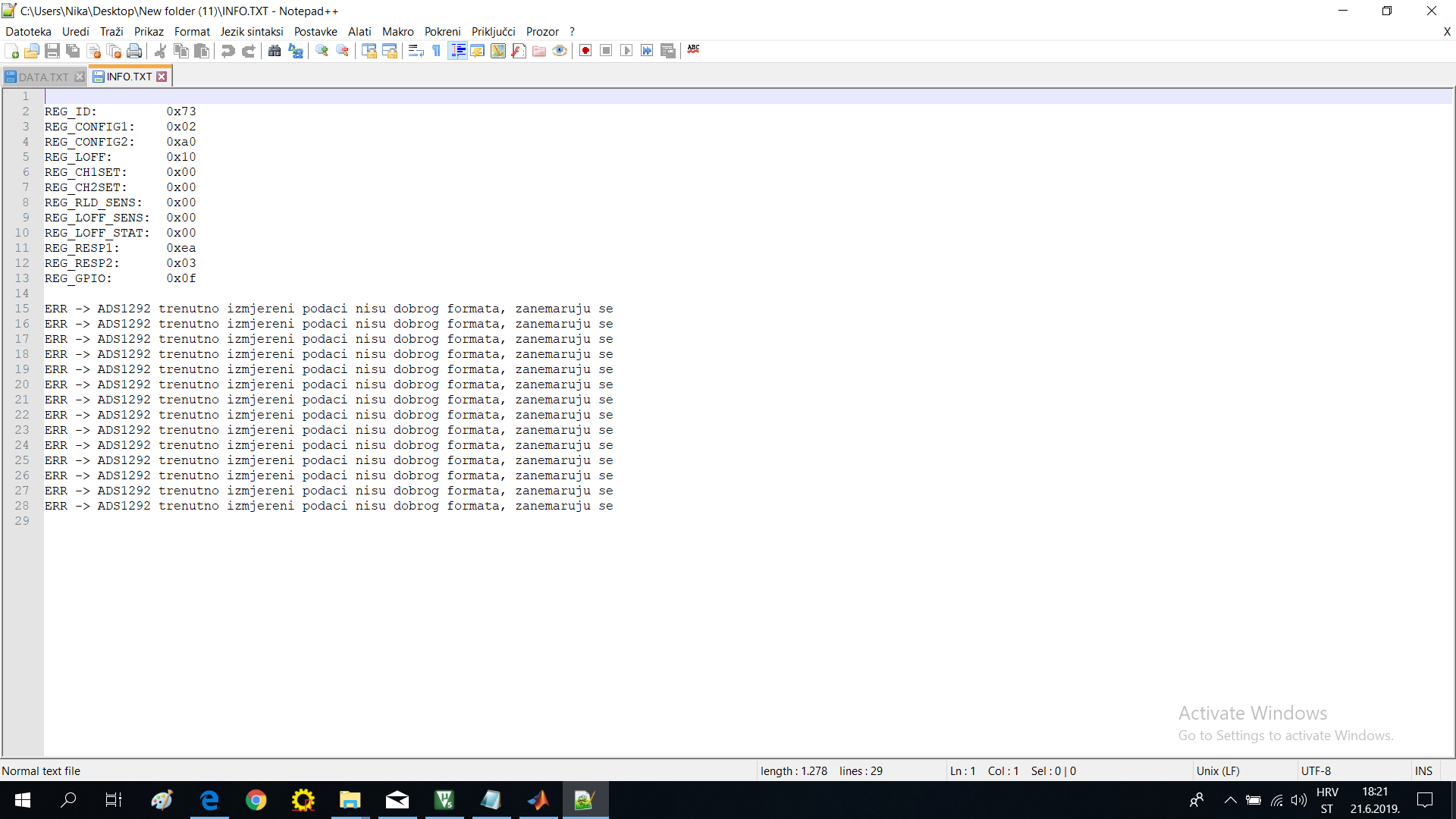
Task: Open Folder as Workspace icon
Action: 539,51
